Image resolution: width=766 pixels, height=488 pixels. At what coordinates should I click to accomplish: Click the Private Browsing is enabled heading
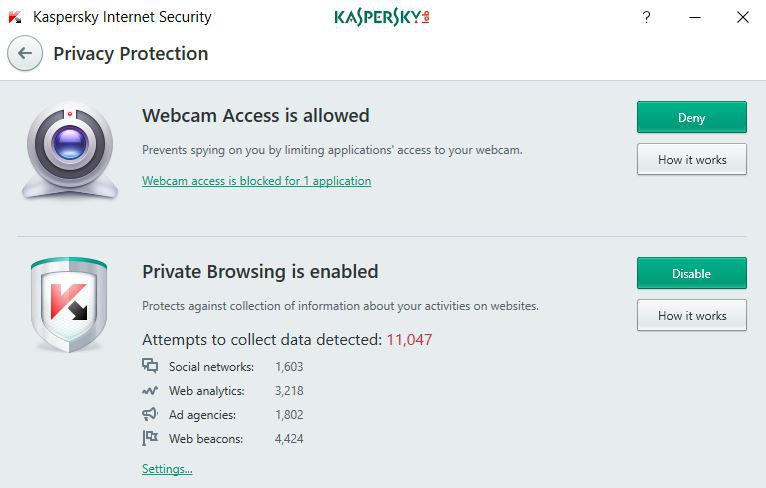click(x=260, y=271)
